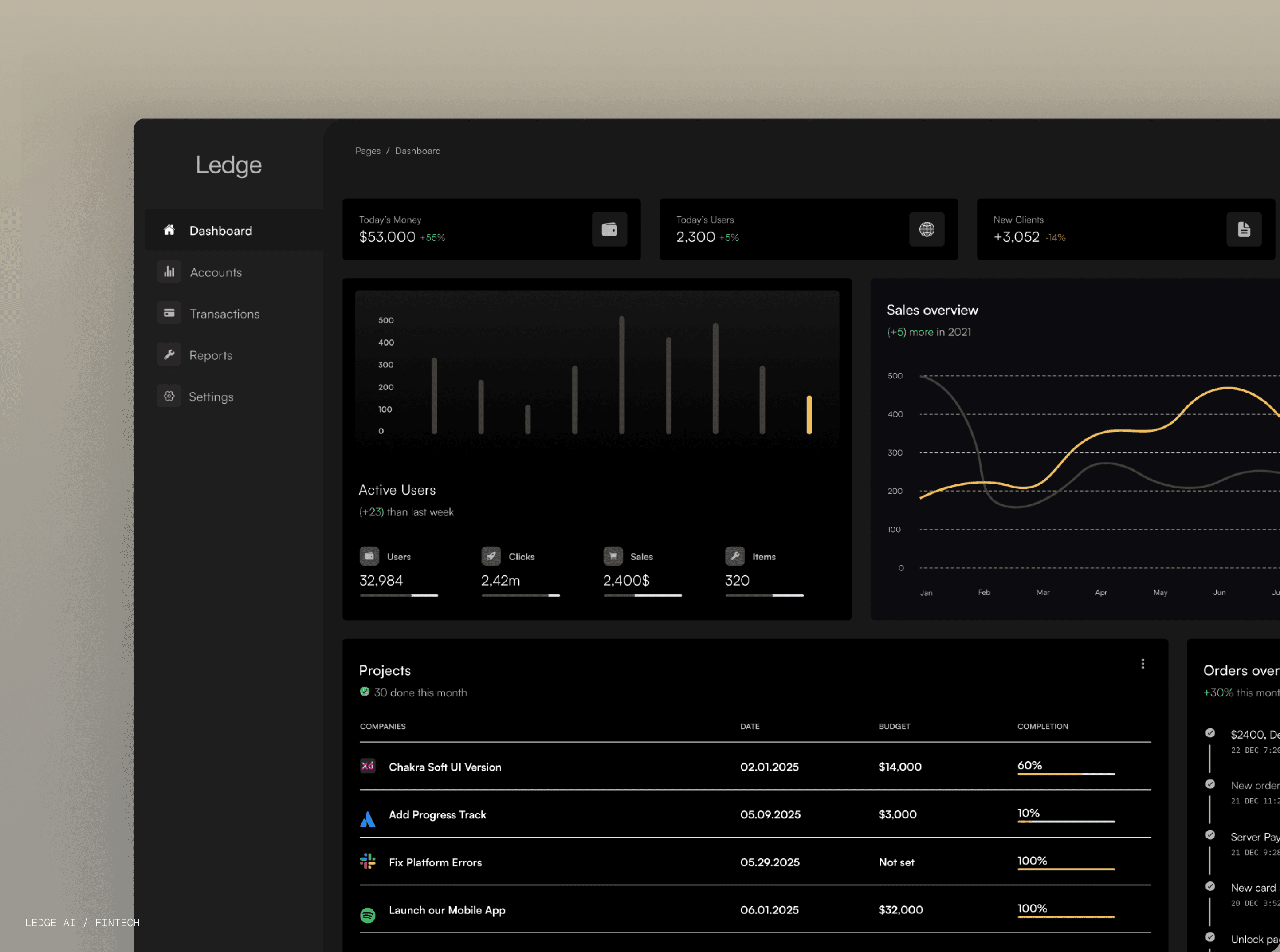The width and height of the screenshot is (1280, 952).
Task: Click the rocket icon next to Clicks
Action: [x=491, y=556]
